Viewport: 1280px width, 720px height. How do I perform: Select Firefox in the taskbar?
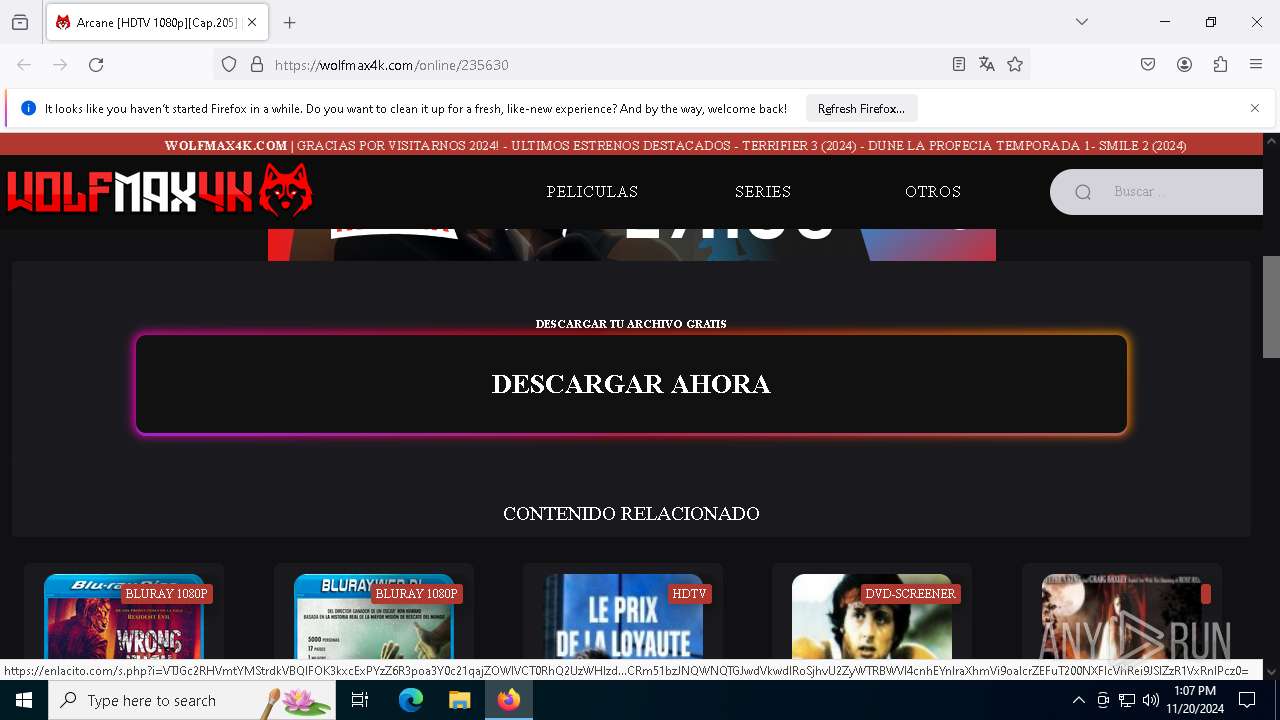point(509,700)
